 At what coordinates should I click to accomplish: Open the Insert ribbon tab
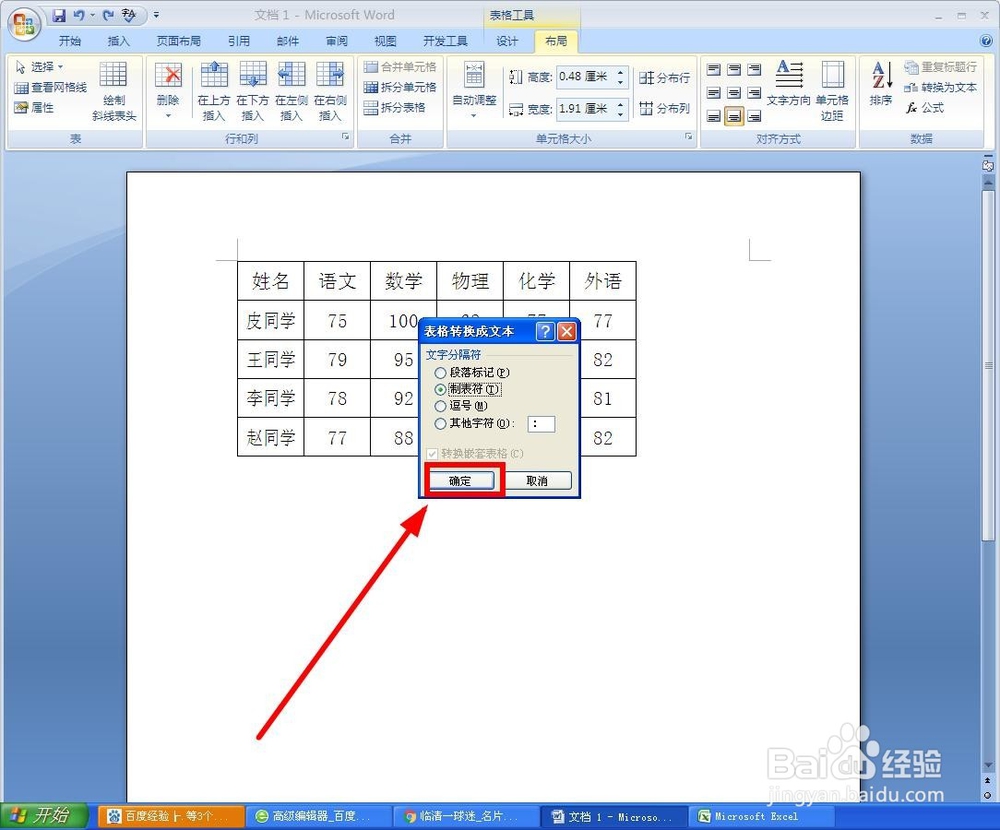click(x=118, y=41)
